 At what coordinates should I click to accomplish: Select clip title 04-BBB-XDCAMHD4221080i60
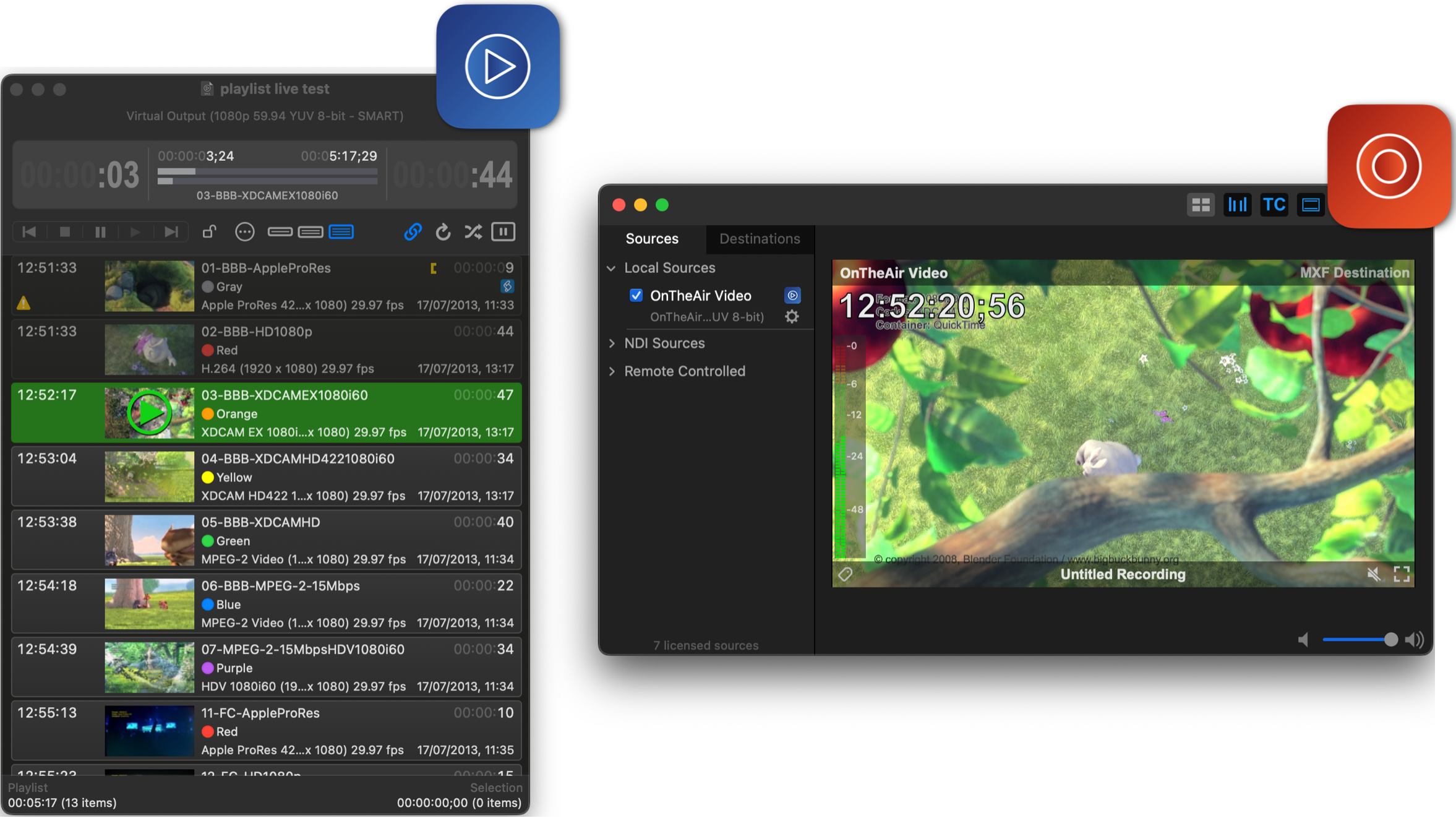coord(298,459)
